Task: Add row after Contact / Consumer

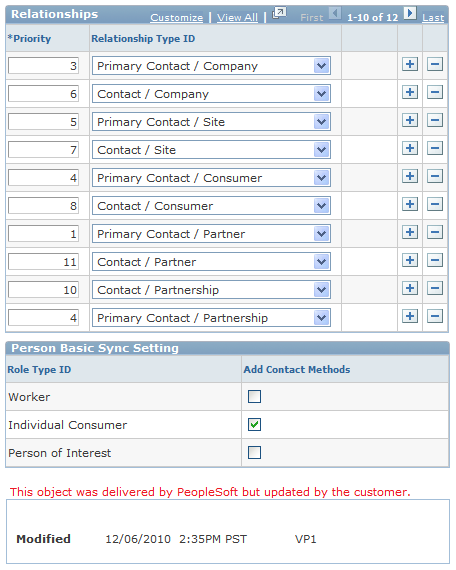Action: (410, 204)
